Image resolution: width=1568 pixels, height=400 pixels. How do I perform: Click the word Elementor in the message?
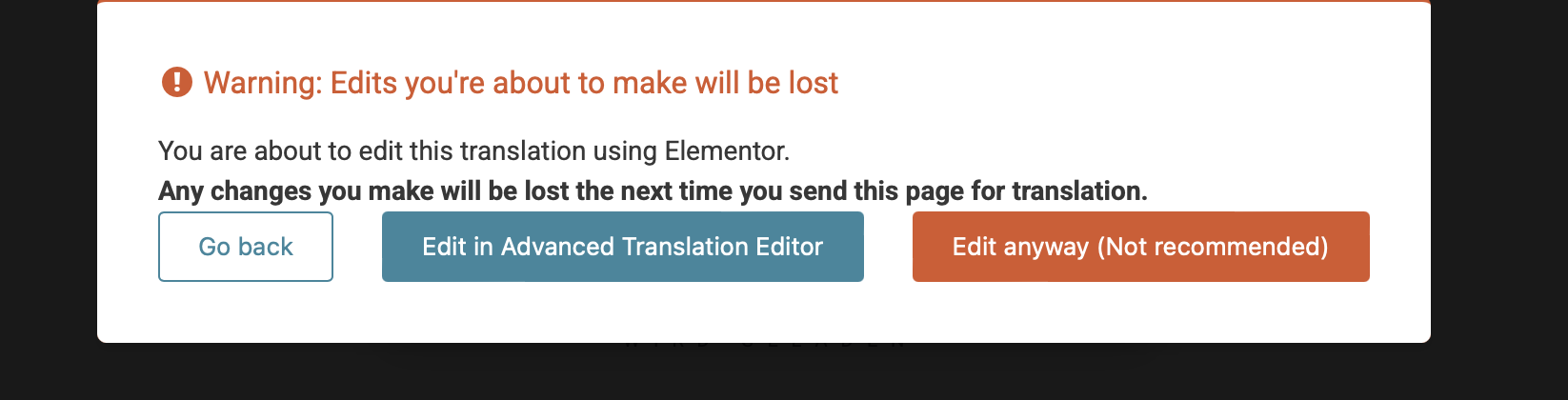click(x=727, y=150)
